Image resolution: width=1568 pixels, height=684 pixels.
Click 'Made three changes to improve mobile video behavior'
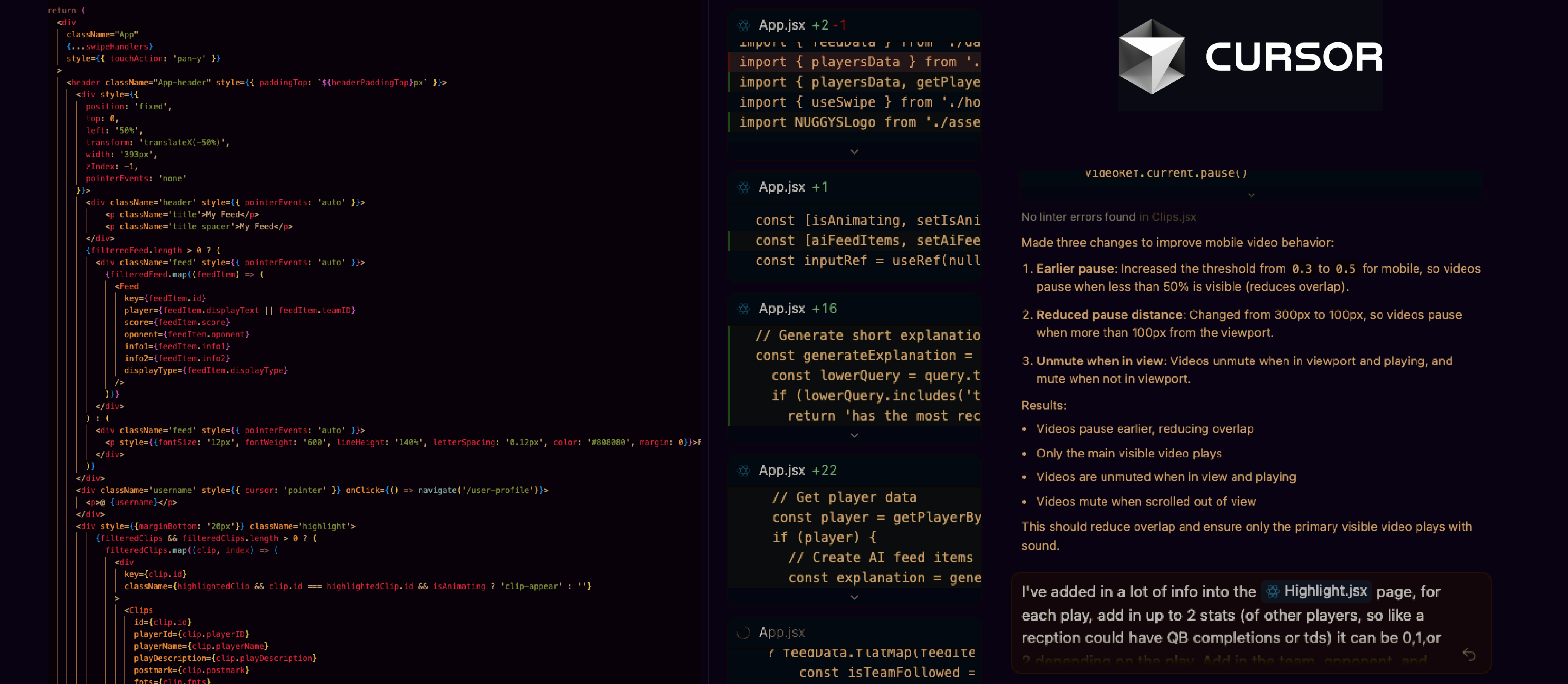tap(1177, 242)
